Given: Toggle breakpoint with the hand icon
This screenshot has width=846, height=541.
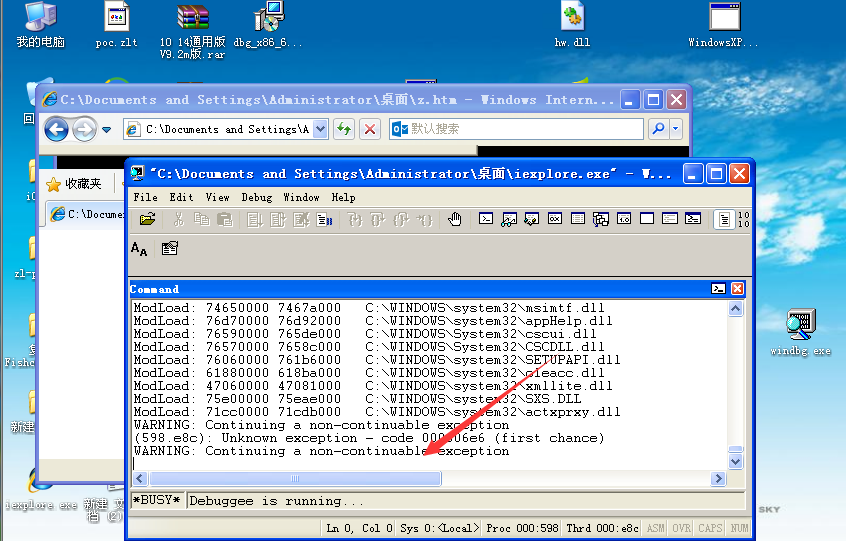Looking at the screenshot, I should [x=455, y=219].
